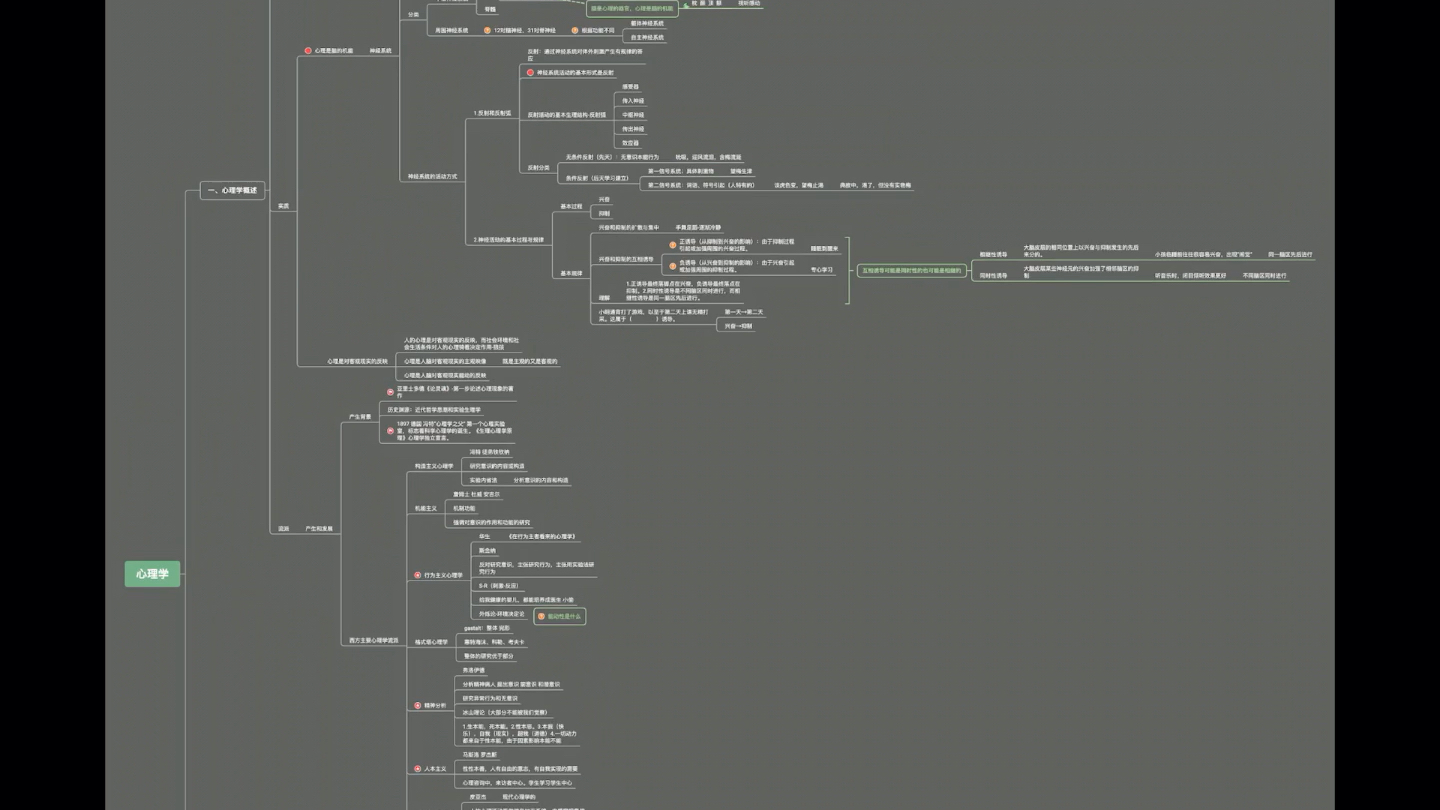Click the 躯体神经系统 leaf node
Screen dimensions: 1440x810
point(647,23)
